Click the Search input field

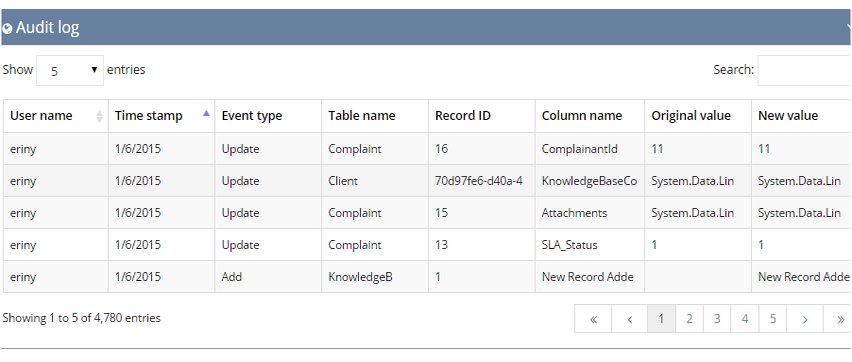805,70
